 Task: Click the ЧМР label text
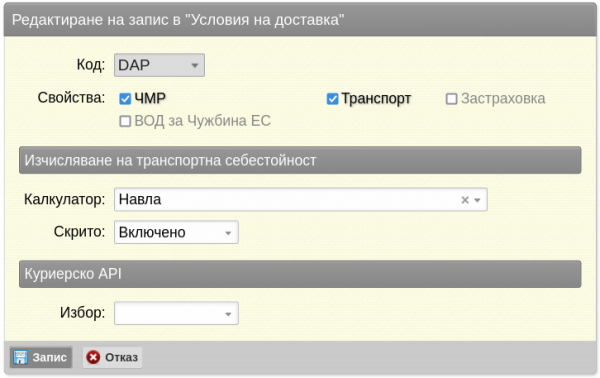(150, 99)
